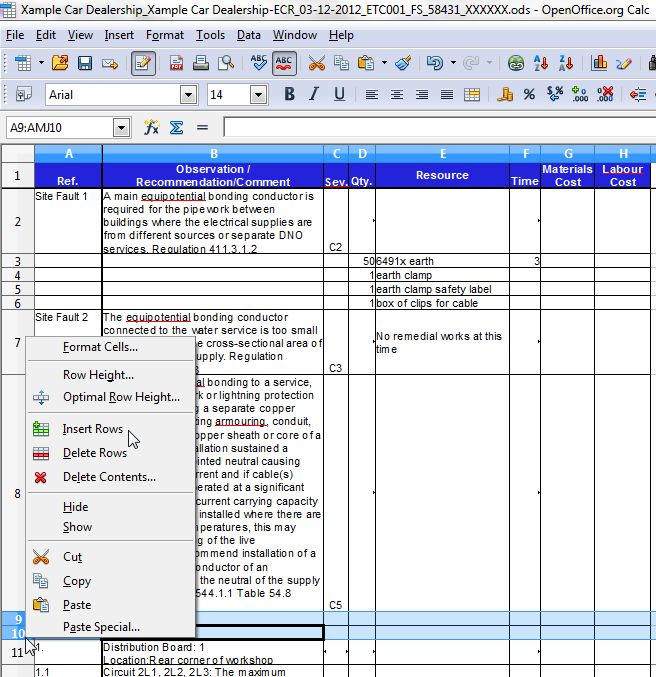656x677 pixels.
Task: Run the Spelling check icon
Action: click(x=259, y=63)
